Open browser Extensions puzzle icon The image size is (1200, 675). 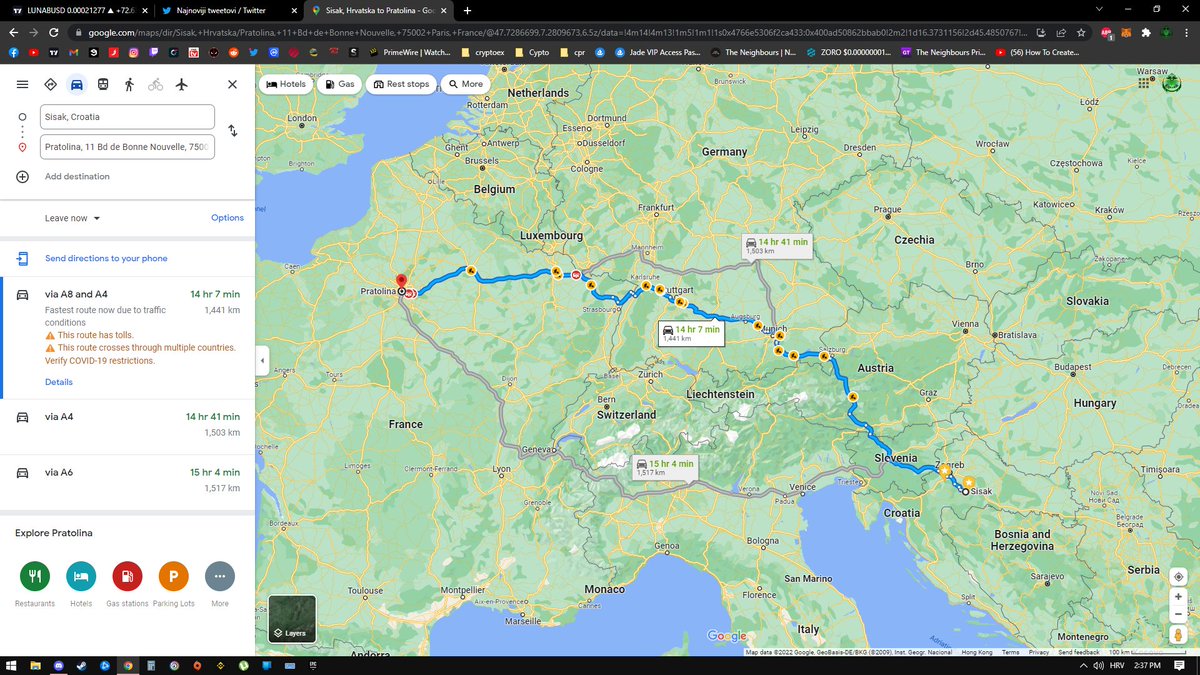(x=1144, y=32)
